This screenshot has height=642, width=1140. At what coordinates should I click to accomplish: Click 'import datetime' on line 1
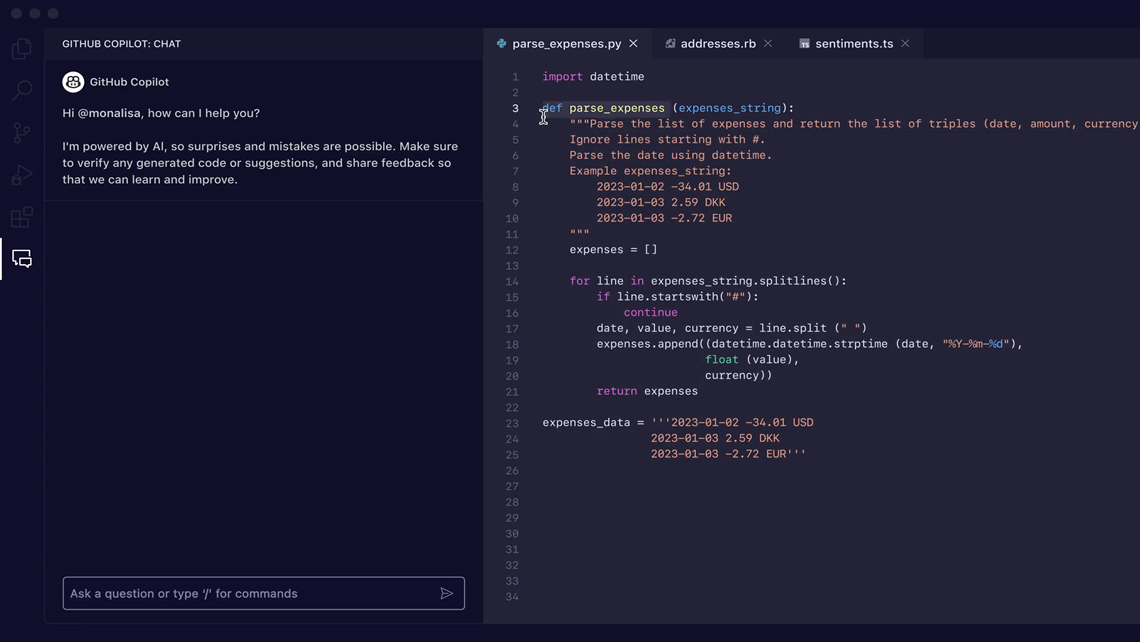coord(593,76)
